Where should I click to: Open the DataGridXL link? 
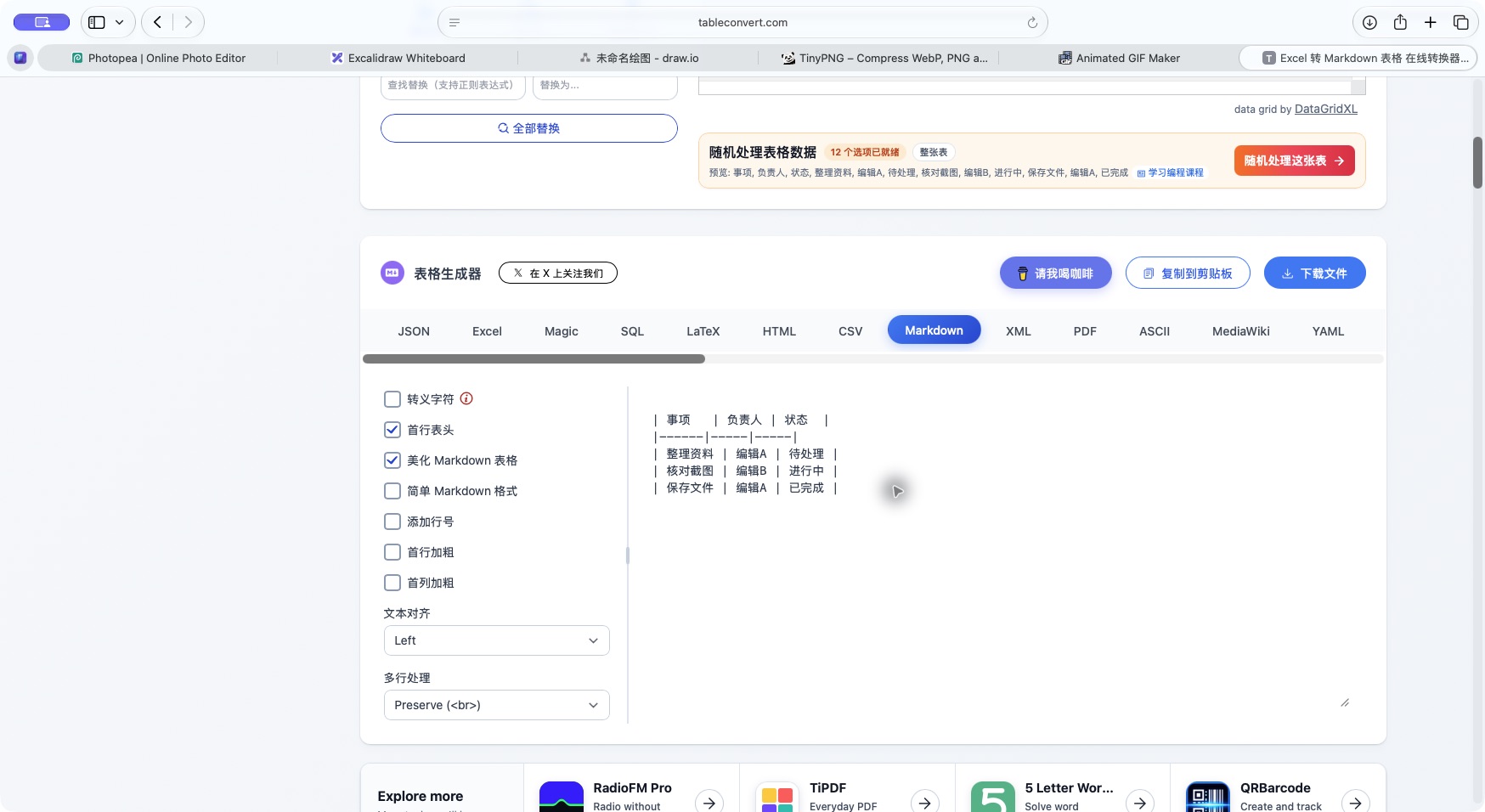click(1325, 109)
